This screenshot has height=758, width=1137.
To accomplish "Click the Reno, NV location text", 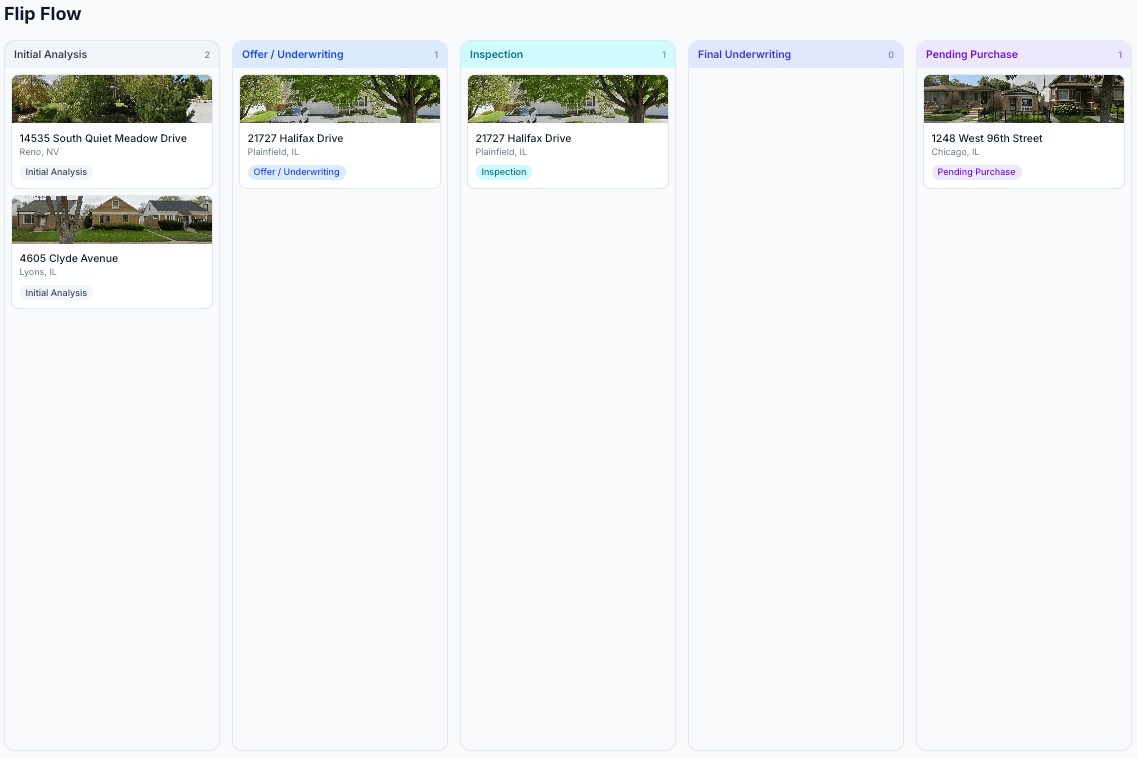I will [x=39, y=152].
